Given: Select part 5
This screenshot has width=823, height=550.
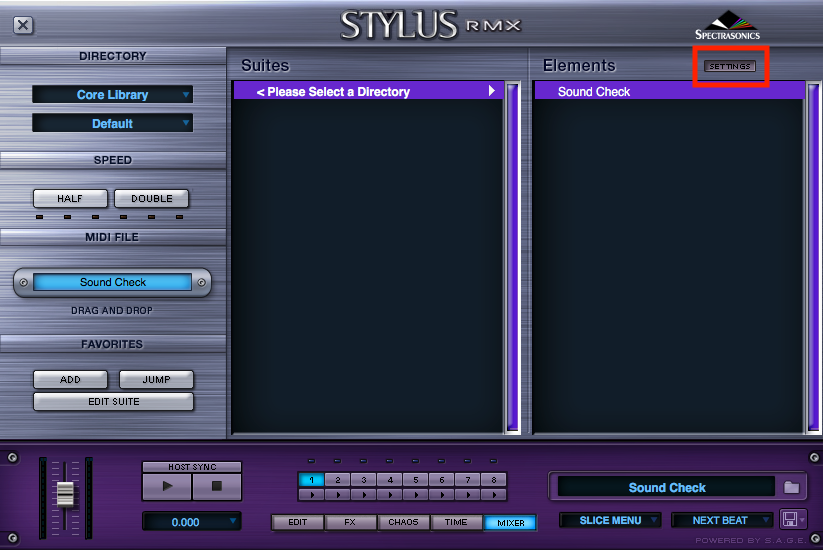Looking at the screenshot, I should 416,480.
